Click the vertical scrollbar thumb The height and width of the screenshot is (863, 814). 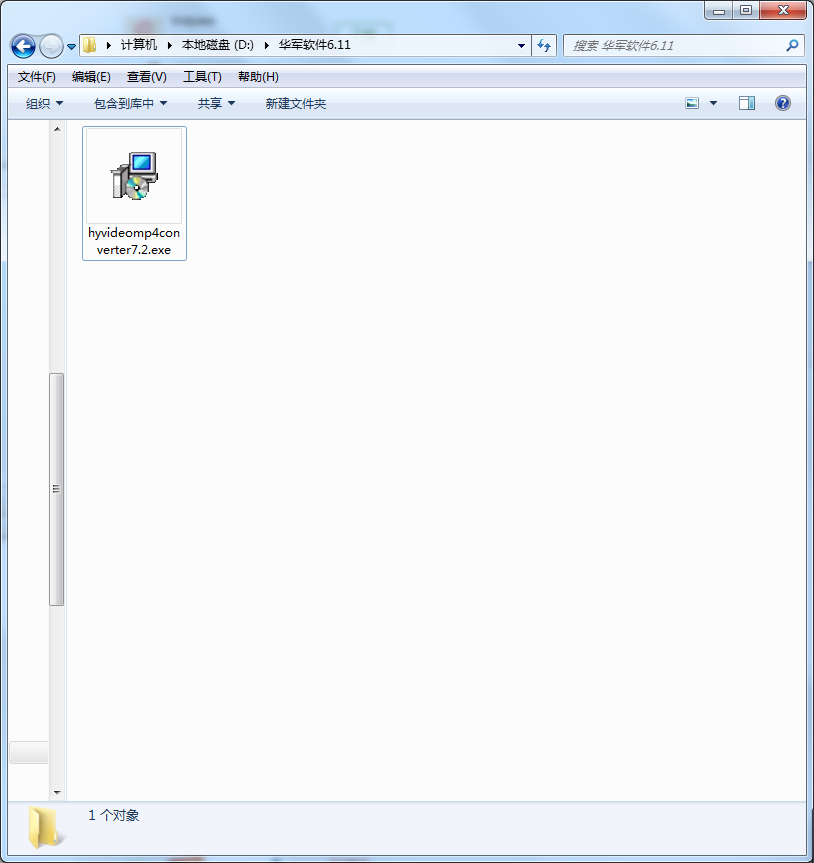[x=58, y=490]
